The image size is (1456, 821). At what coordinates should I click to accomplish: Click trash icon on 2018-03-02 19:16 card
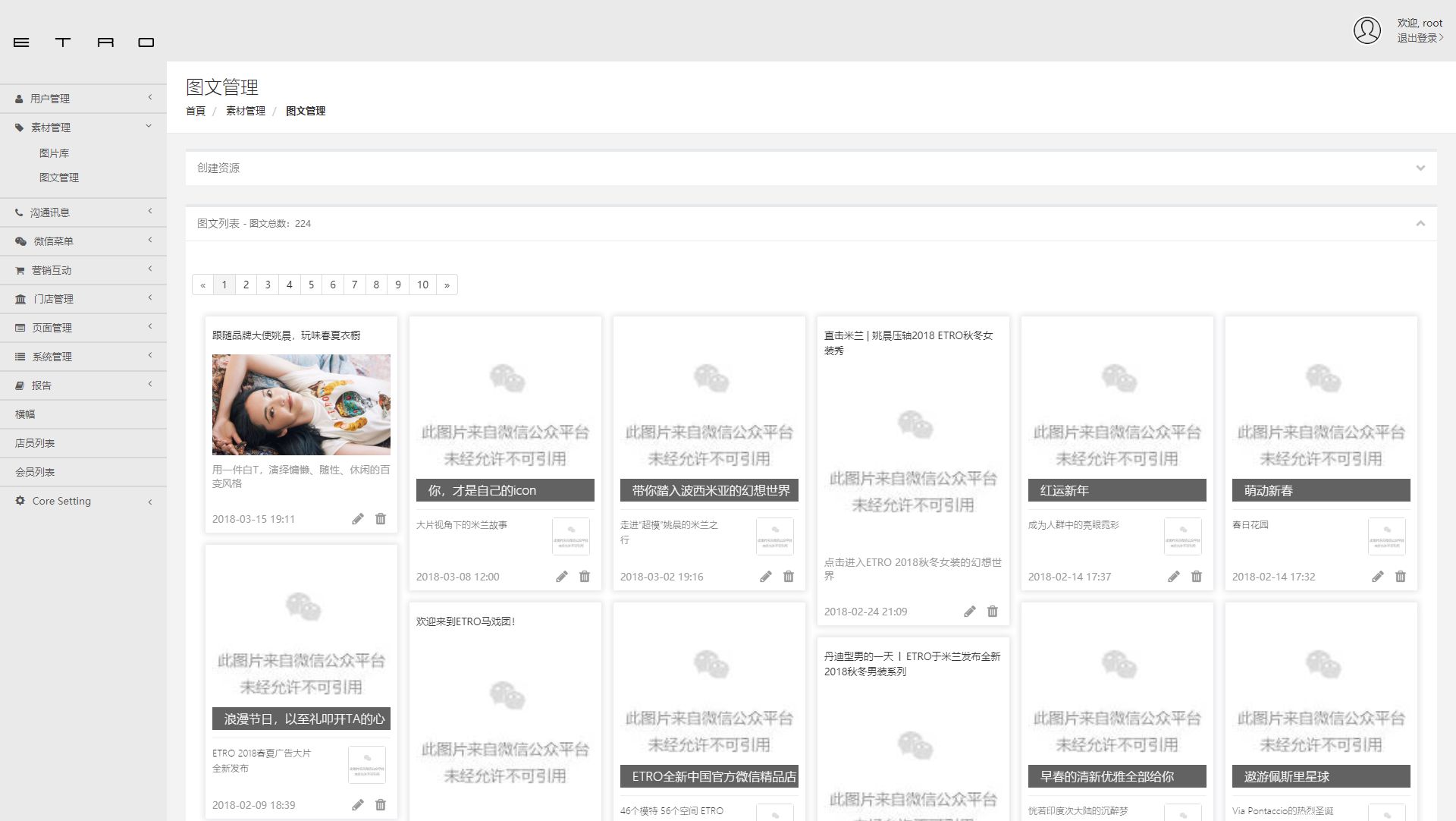click(789, 577)
